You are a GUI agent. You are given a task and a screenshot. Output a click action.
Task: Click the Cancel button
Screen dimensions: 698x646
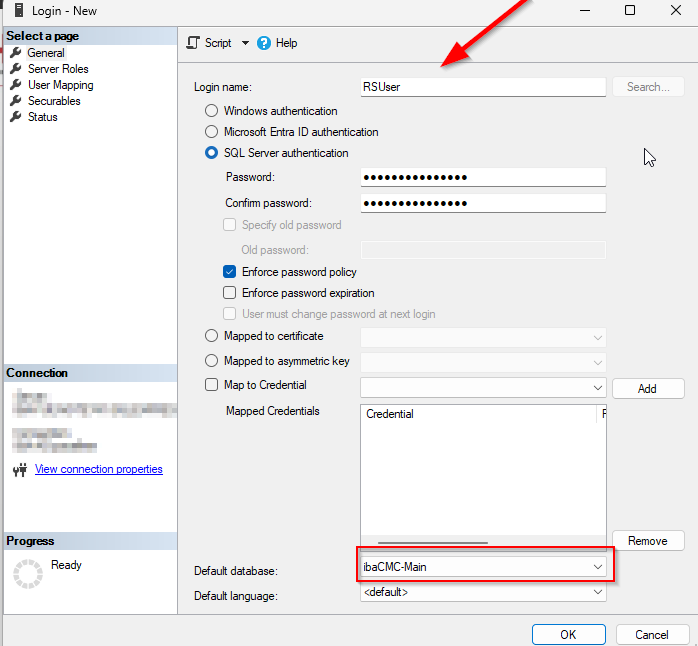(652, 634)
